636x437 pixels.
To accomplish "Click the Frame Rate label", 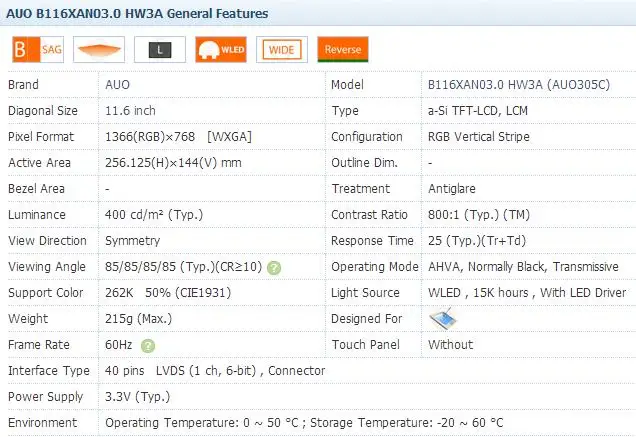I will 39,344.
